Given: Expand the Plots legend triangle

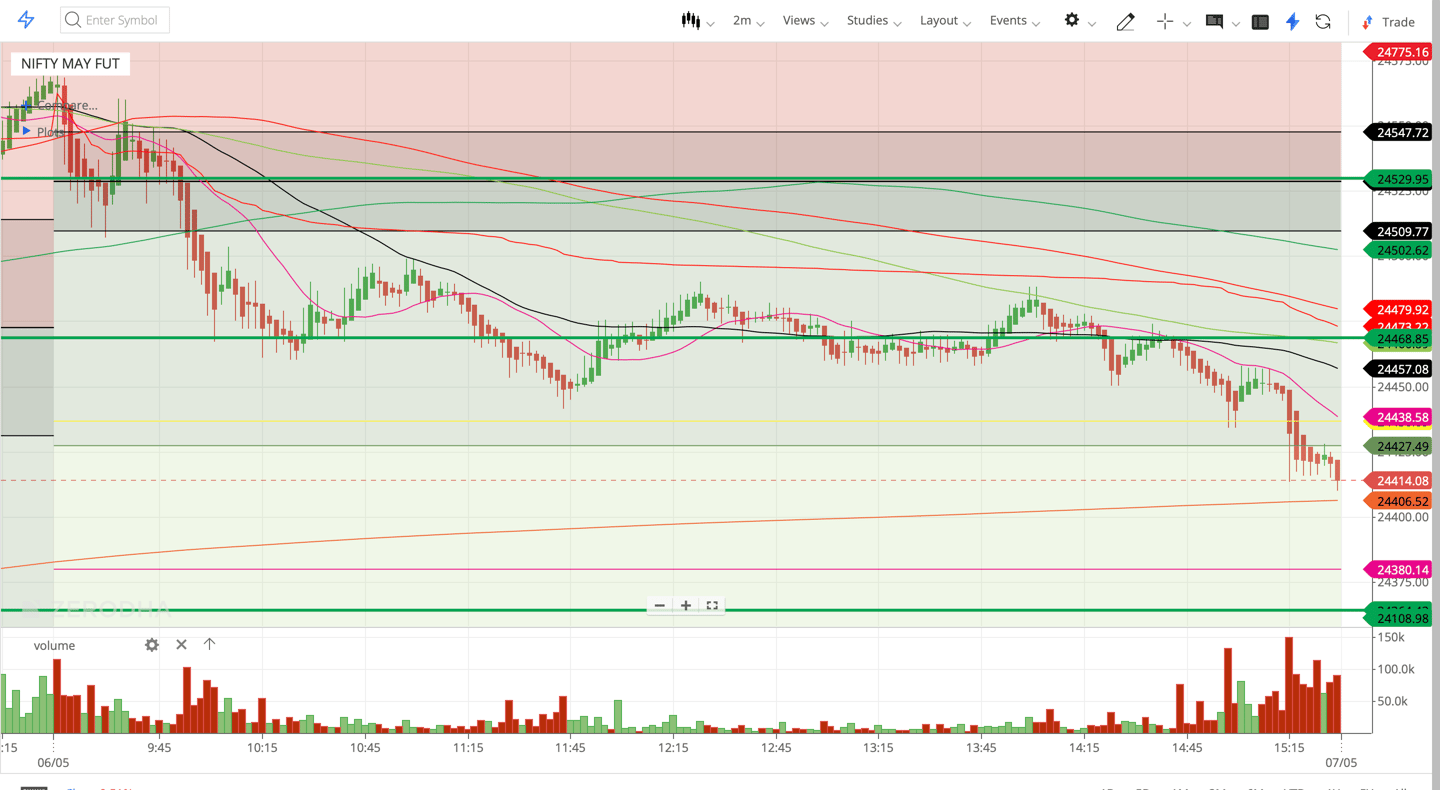Looking at the screenshot, I should coord(27,131).
